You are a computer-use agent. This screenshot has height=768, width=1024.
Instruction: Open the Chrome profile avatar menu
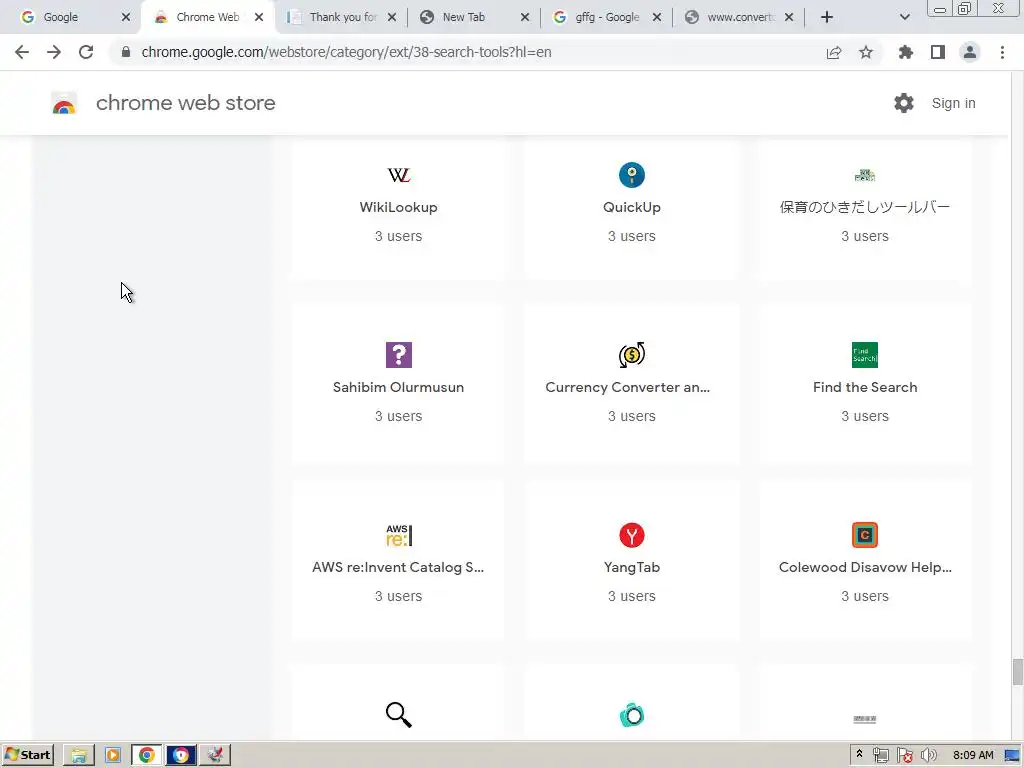pos(970,52)
